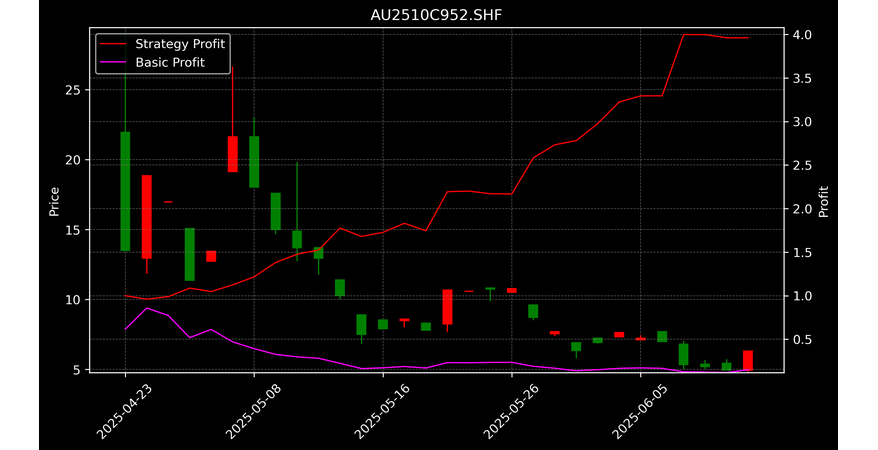Click the profit tick value 1.0
The height and width of the screenshot is (450, 878).
801,296
